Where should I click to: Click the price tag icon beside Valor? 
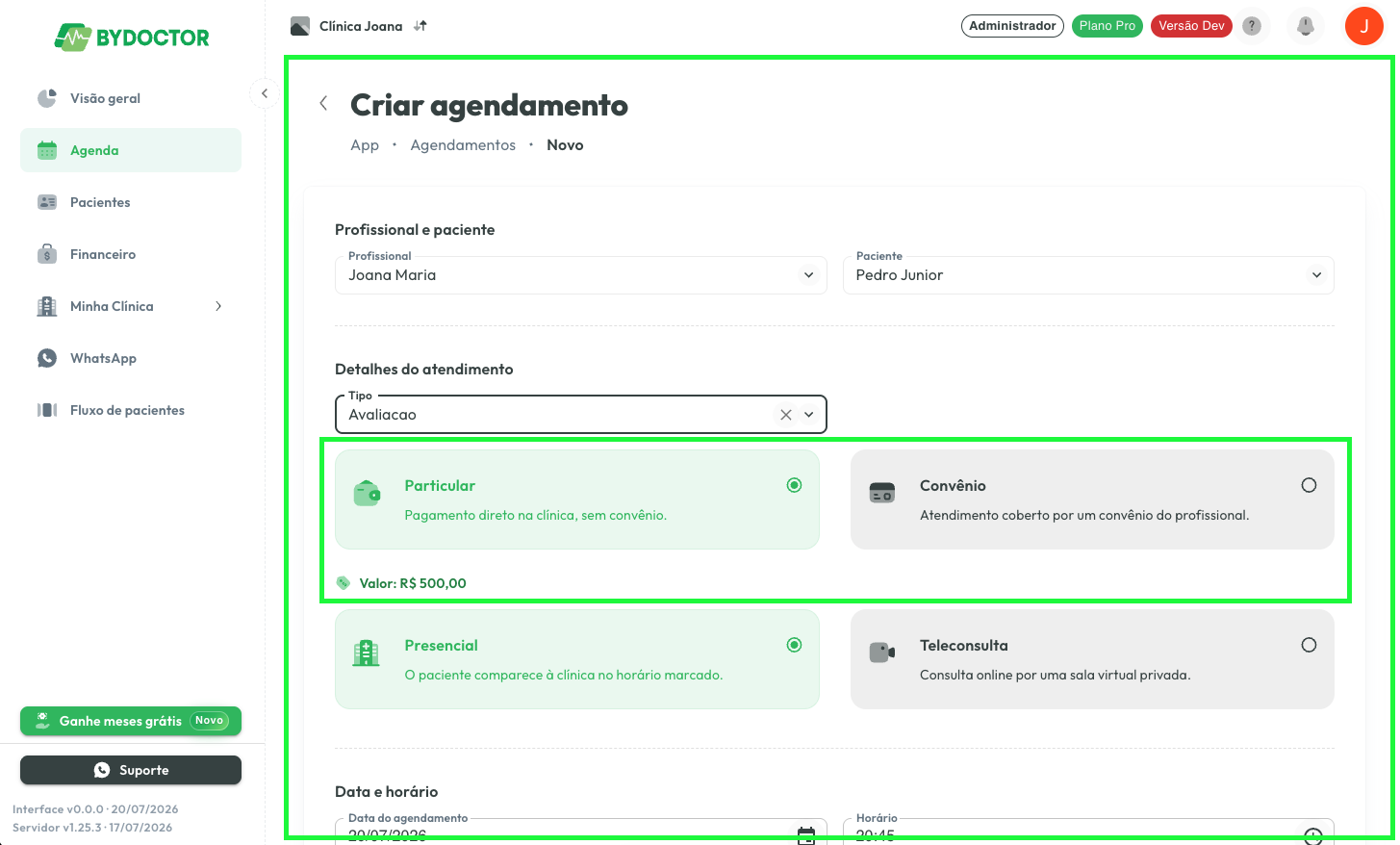point(344,583)
